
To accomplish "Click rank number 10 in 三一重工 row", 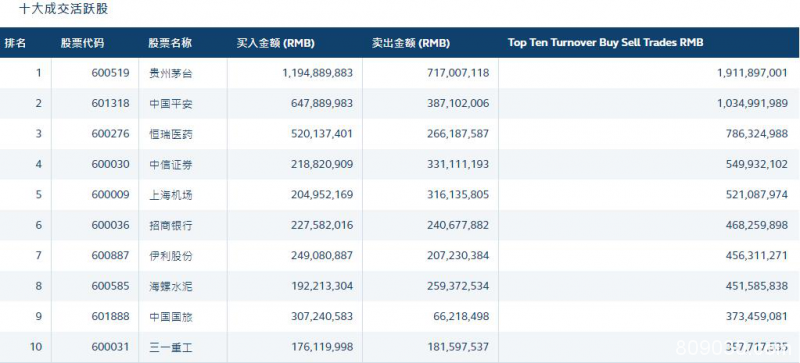I will click(x=36, y=347).
